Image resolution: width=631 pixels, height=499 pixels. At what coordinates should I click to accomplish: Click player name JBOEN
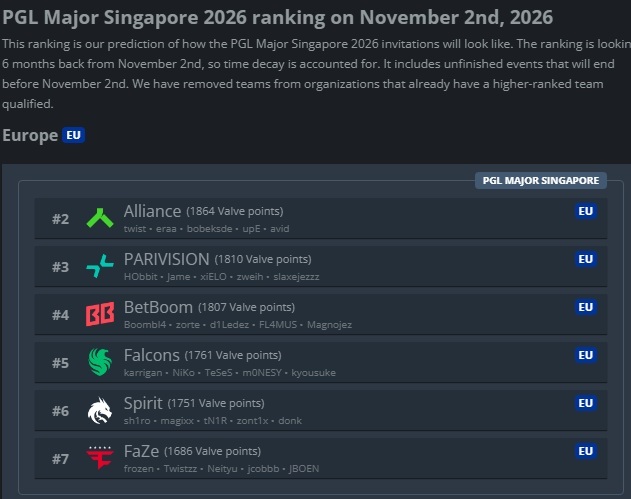[x=304, y=468]
